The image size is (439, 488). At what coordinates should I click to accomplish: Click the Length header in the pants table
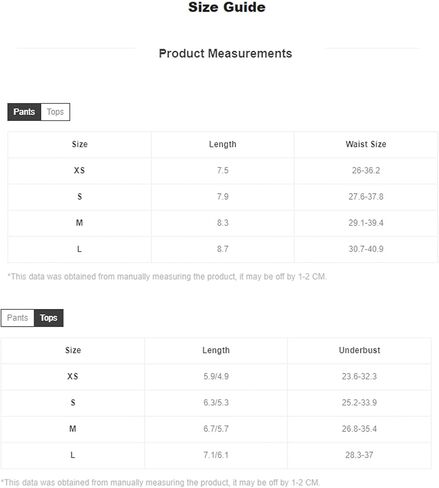point(223,144)
